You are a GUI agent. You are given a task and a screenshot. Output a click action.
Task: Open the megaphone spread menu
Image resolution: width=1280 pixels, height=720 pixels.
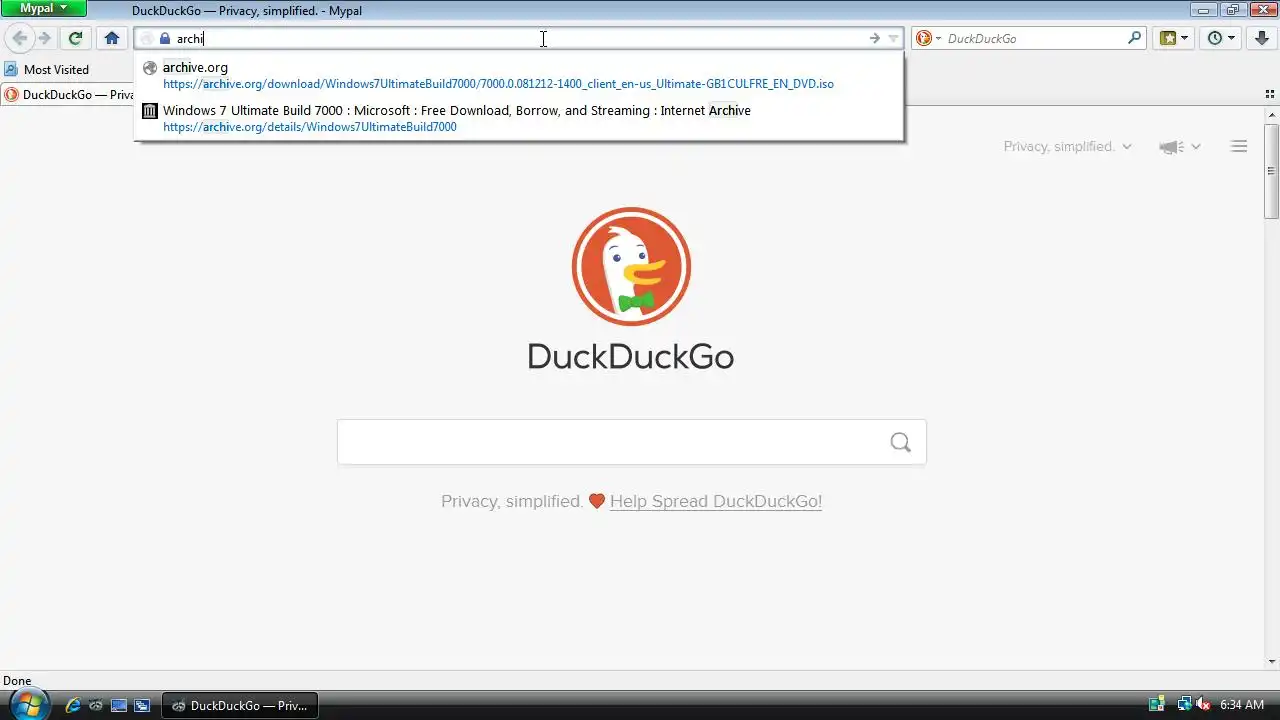point(1180,147)
